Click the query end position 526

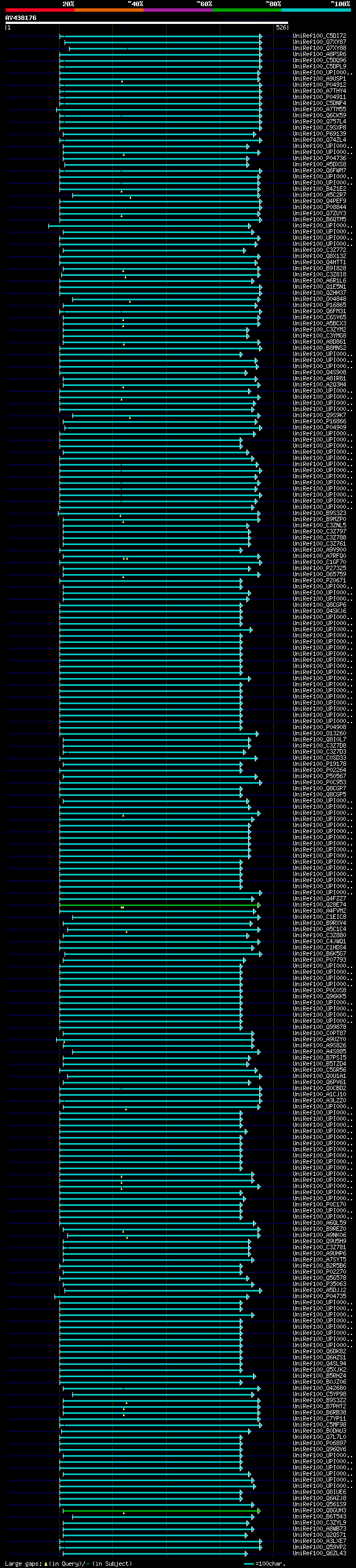280,27
